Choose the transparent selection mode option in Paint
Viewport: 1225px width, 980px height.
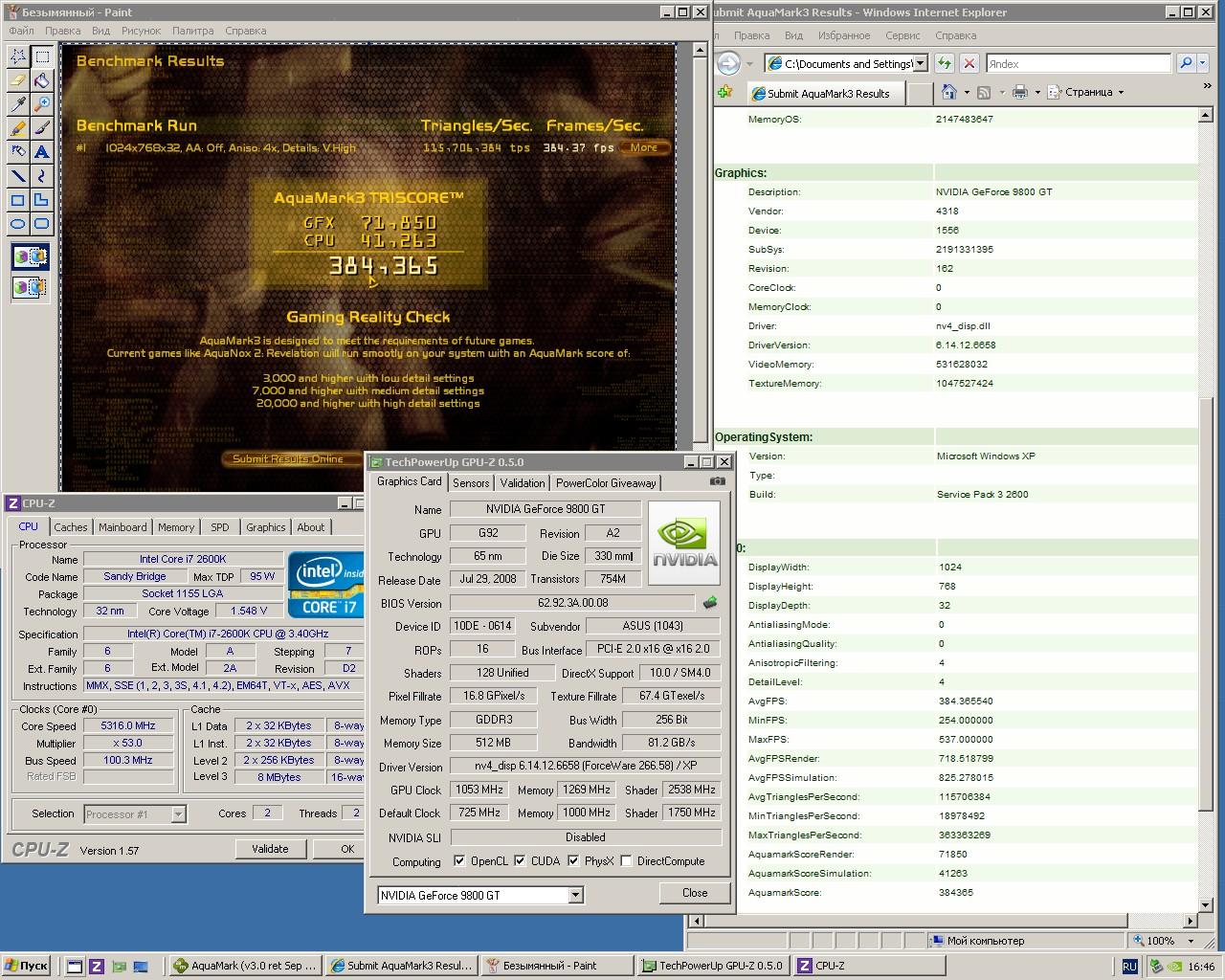pyautogui.click(x=30, y=286)
